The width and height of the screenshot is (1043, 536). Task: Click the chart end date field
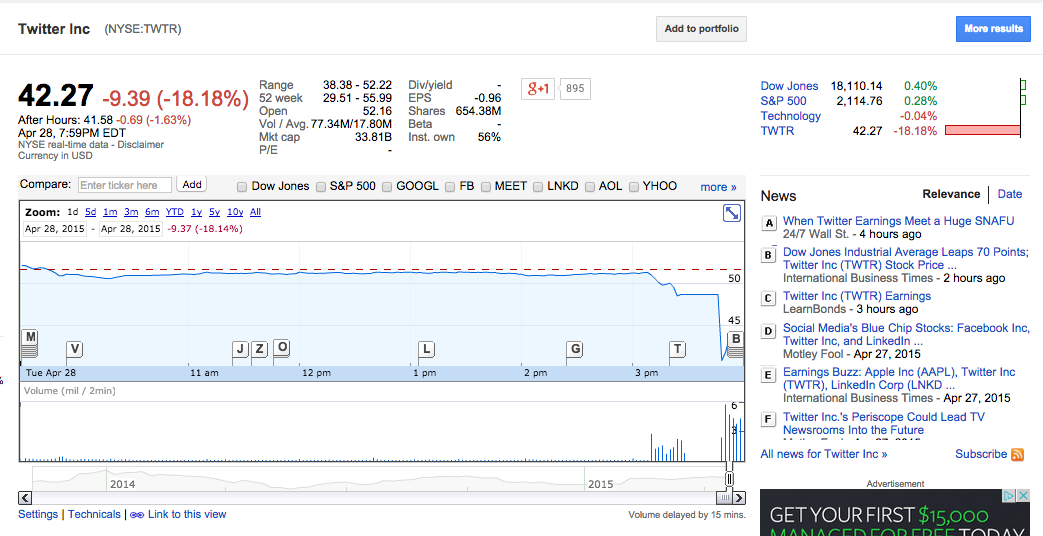[x=131, y=229]
